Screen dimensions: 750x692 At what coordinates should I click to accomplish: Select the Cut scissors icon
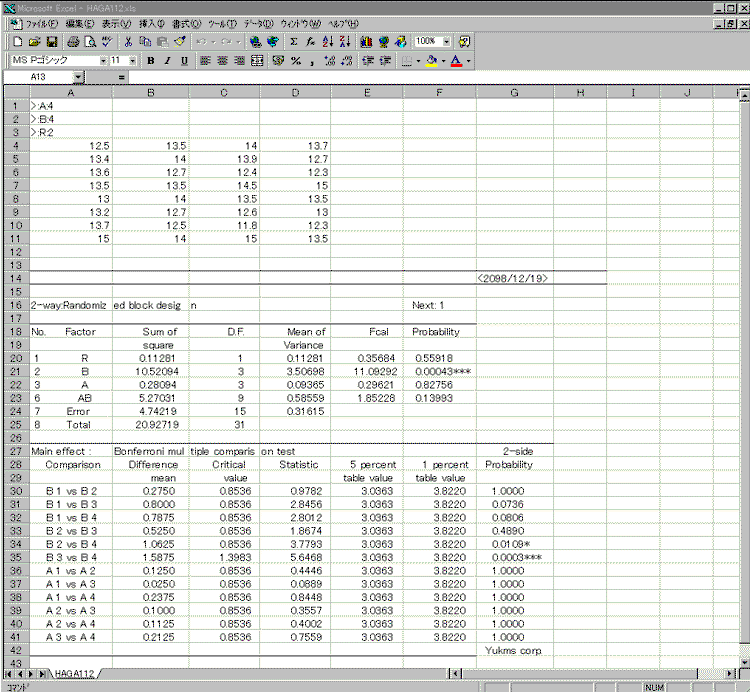[x=128, y=42]
